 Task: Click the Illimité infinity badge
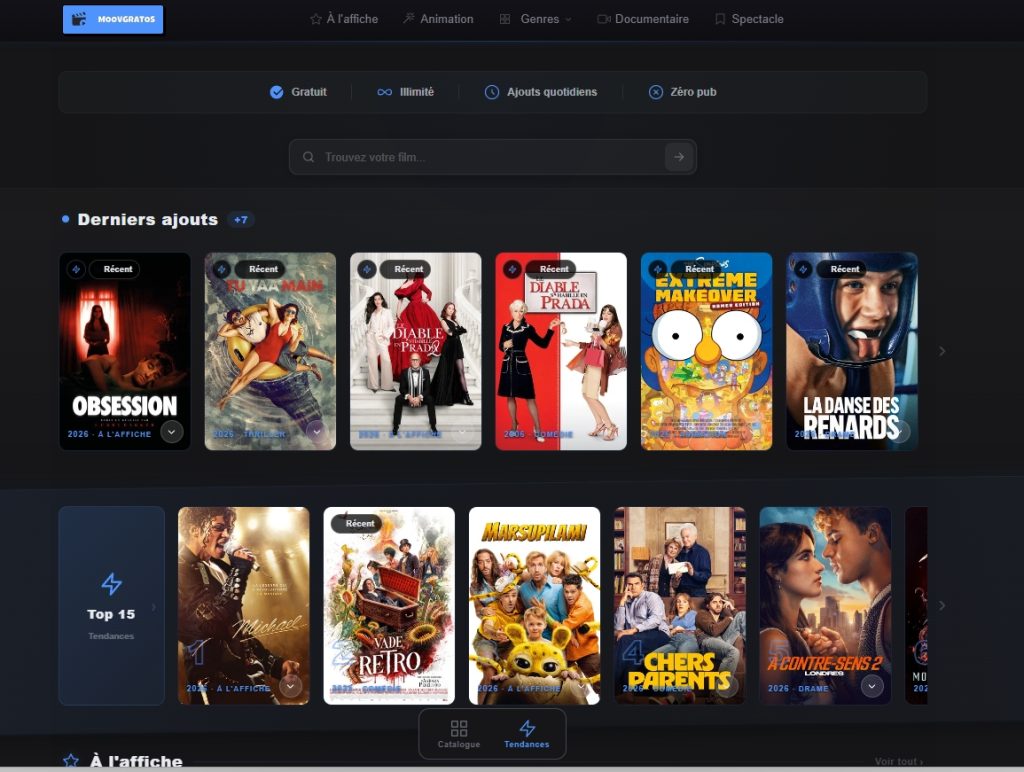[x=406, y=92]
